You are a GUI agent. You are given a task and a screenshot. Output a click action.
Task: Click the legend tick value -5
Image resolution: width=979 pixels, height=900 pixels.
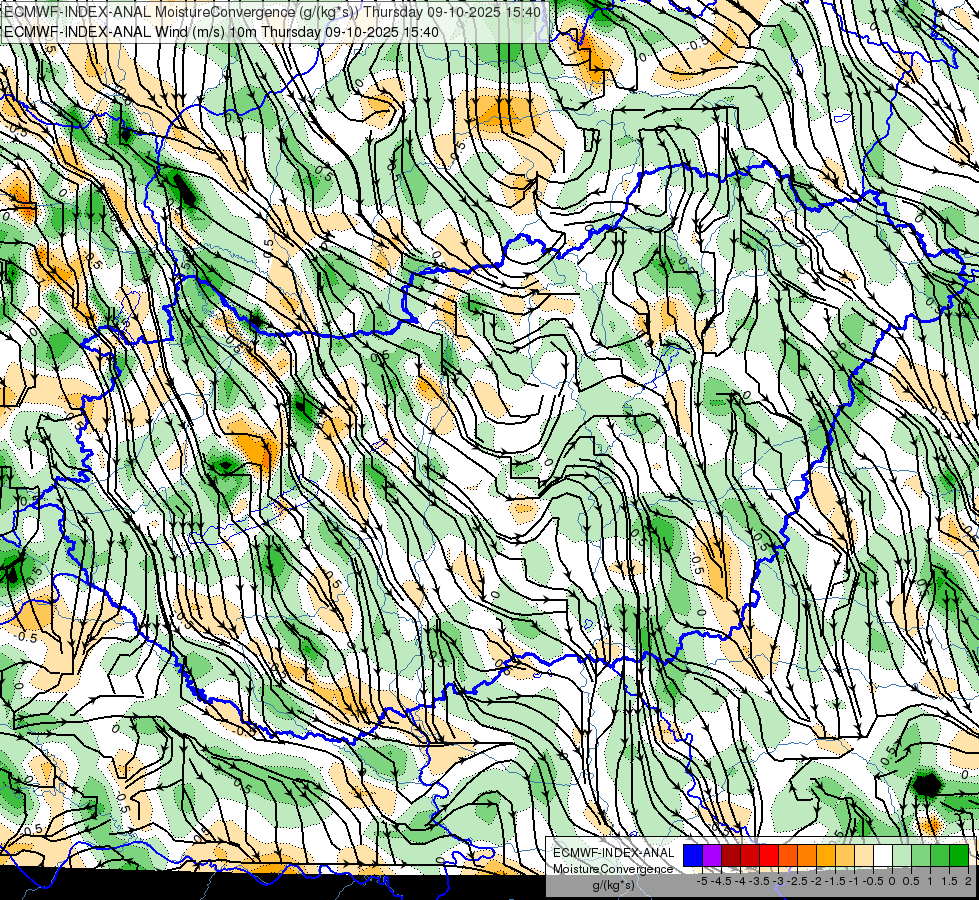[702, 881]
